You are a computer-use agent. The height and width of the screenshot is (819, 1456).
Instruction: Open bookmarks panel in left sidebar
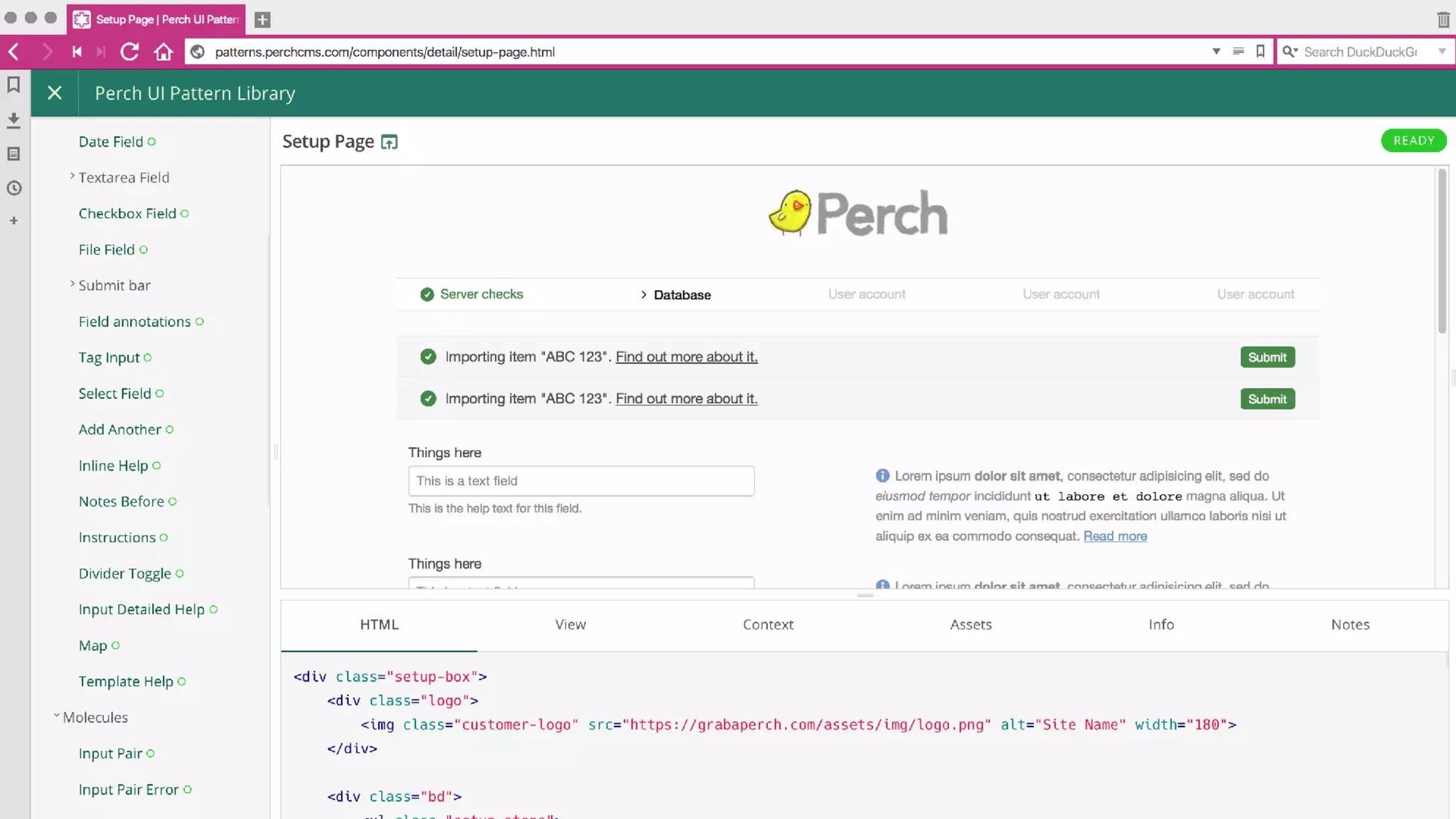pos(14,85)
